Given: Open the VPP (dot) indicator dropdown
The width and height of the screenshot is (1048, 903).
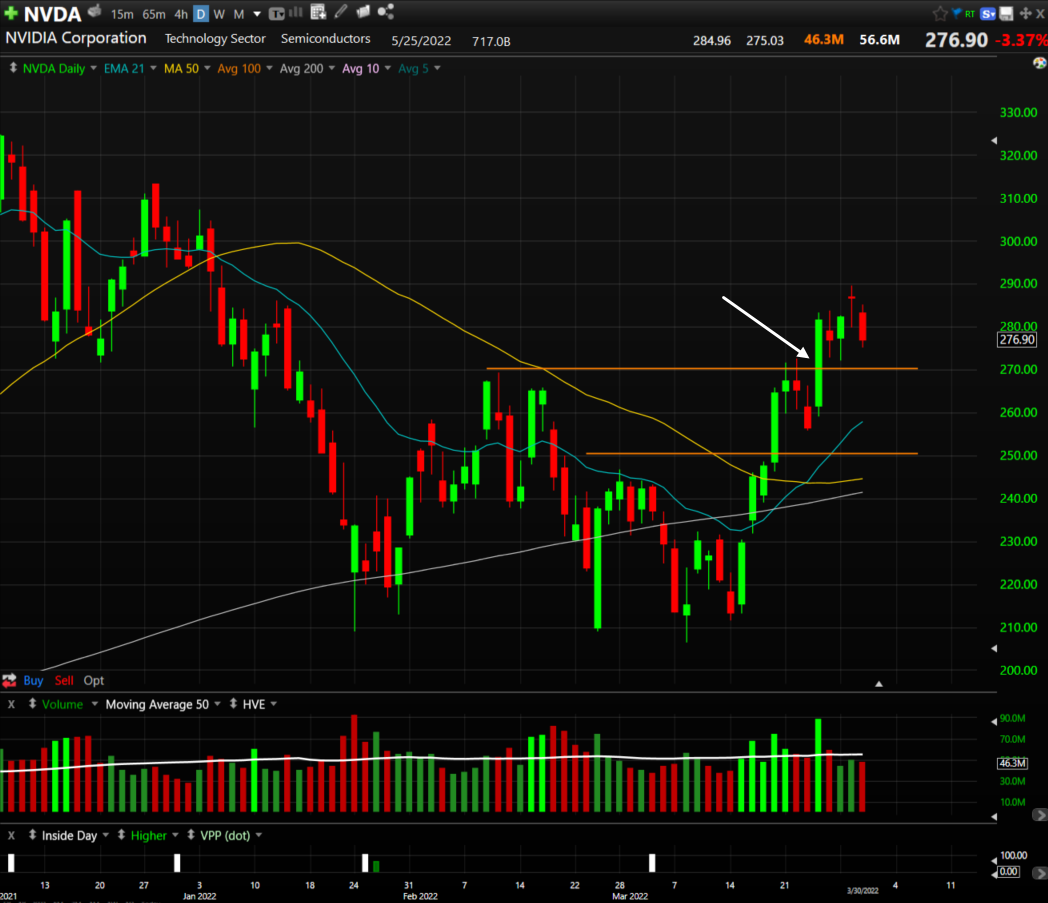Looking at the screenshot, I should pos(259,835).
